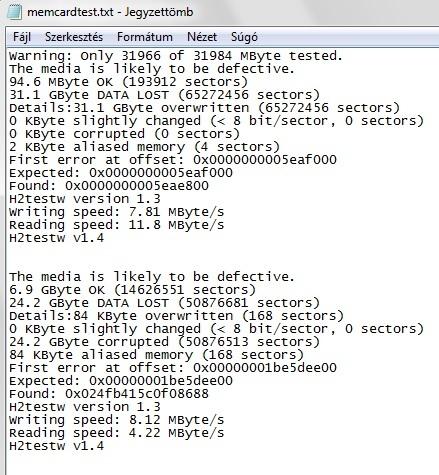Click the 24.2 GByte DATA LOST line
This screenshot has height=475, width=439.
[x=164, y=303]
